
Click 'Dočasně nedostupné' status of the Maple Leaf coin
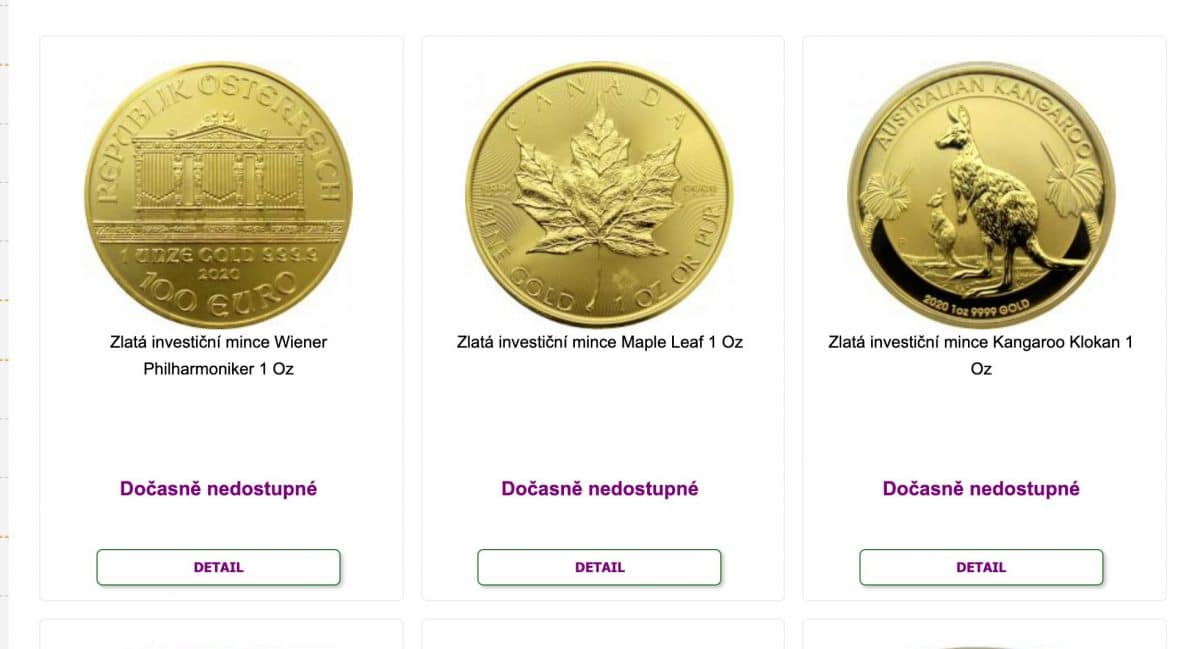coord(599,489)
